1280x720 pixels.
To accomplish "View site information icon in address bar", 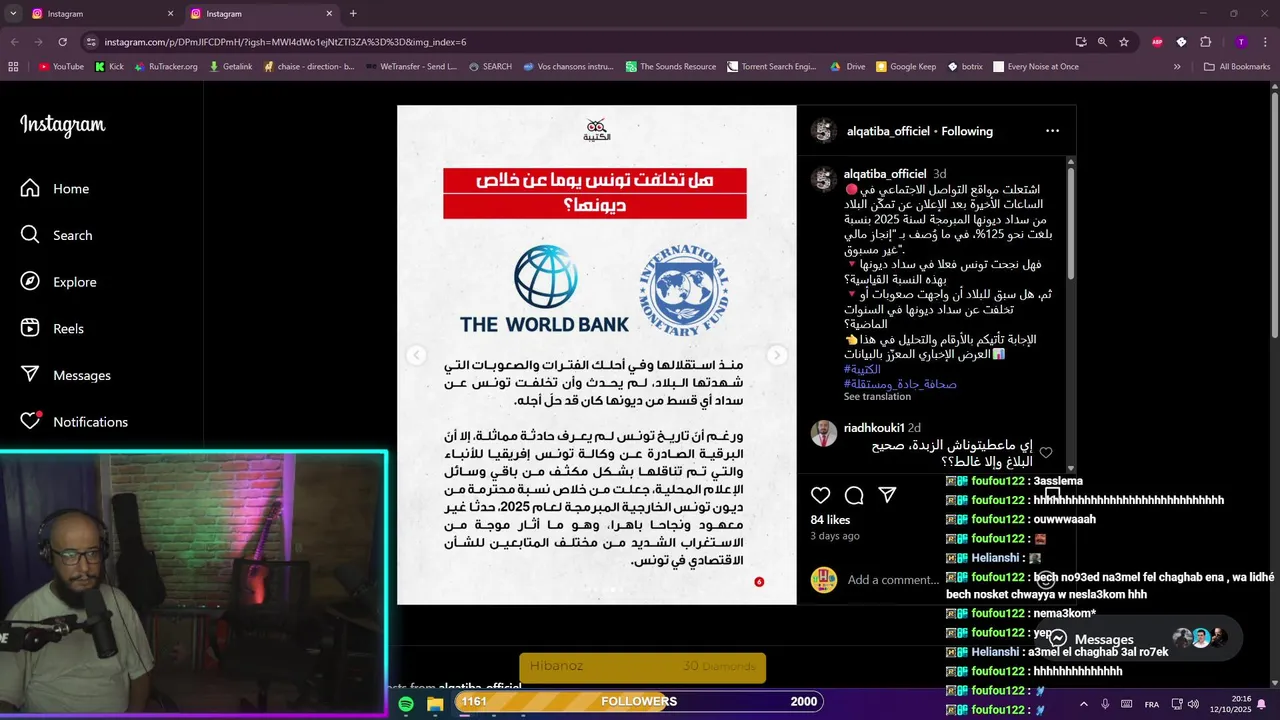I will pyautogui.click(x=91, y=42).
